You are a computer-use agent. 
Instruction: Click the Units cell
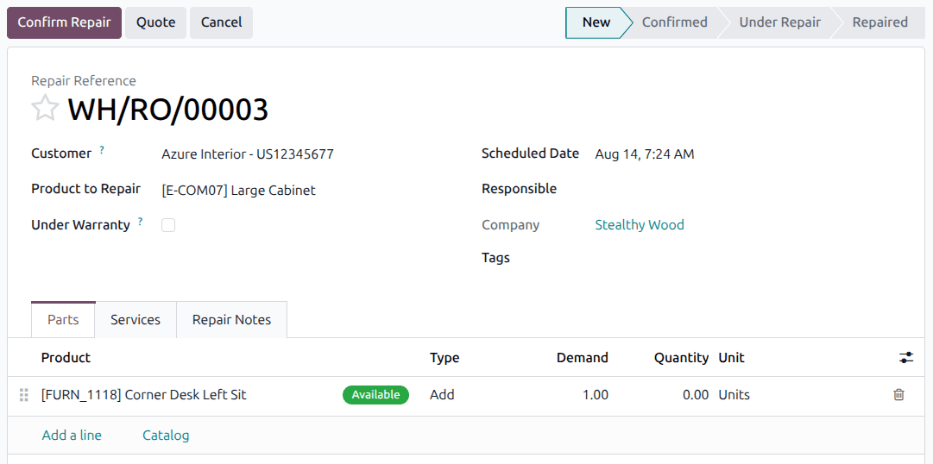734,394
